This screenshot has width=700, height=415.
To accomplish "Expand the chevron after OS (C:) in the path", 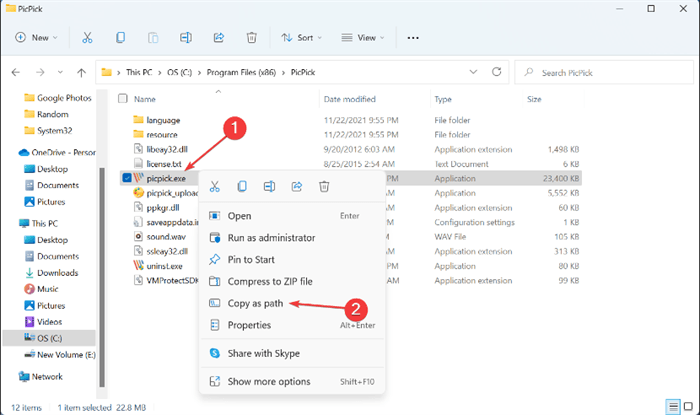I will click(199, 72).
